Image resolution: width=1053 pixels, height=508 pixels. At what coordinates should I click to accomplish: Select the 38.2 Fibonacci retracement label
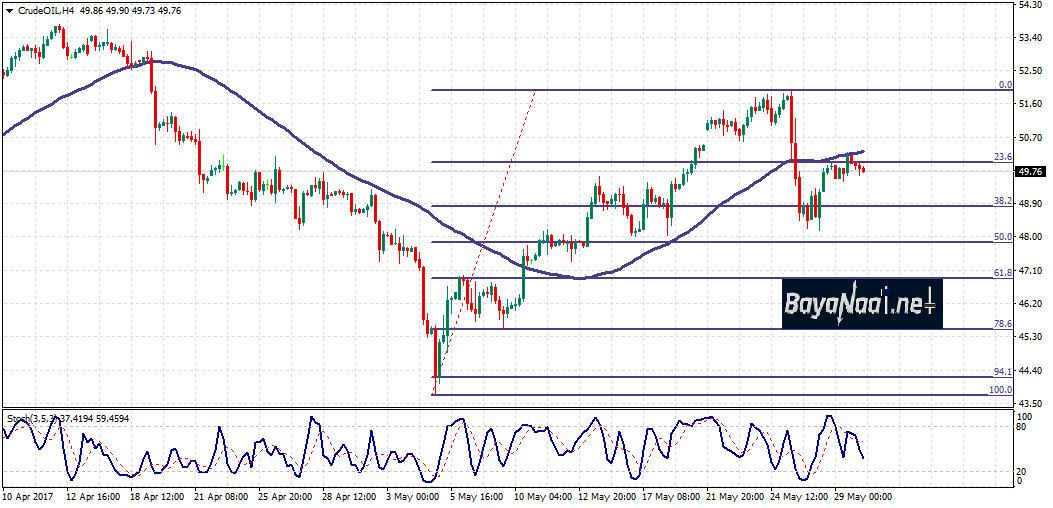click(x=1002, y=201)
